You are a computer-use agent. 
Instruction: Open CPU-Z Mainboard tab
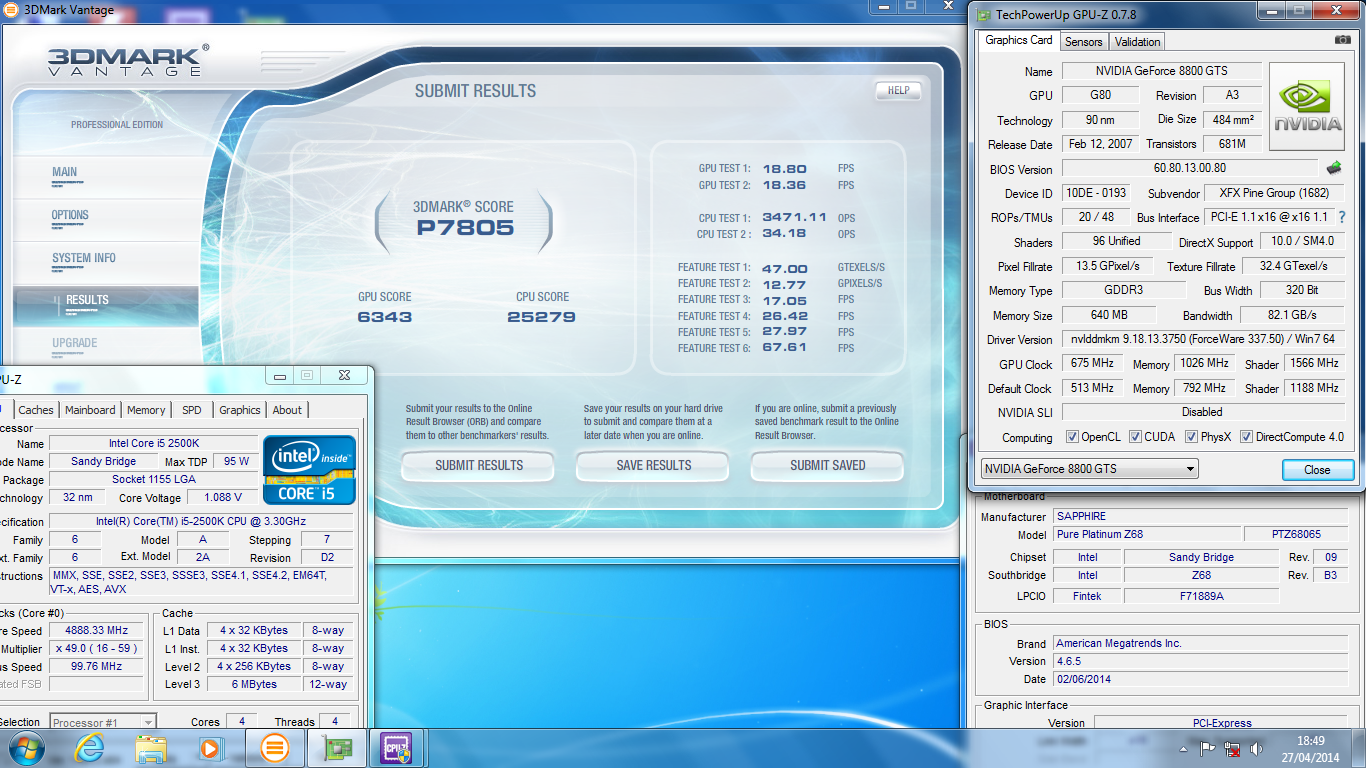90,410
